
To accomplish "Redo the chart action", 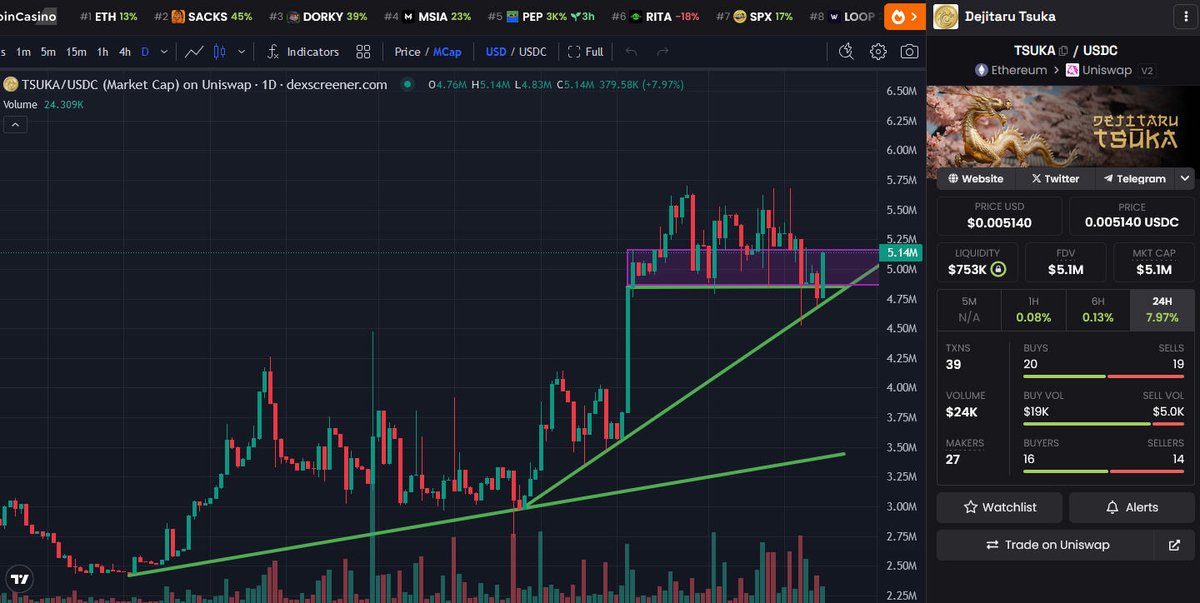I will 662,51.
